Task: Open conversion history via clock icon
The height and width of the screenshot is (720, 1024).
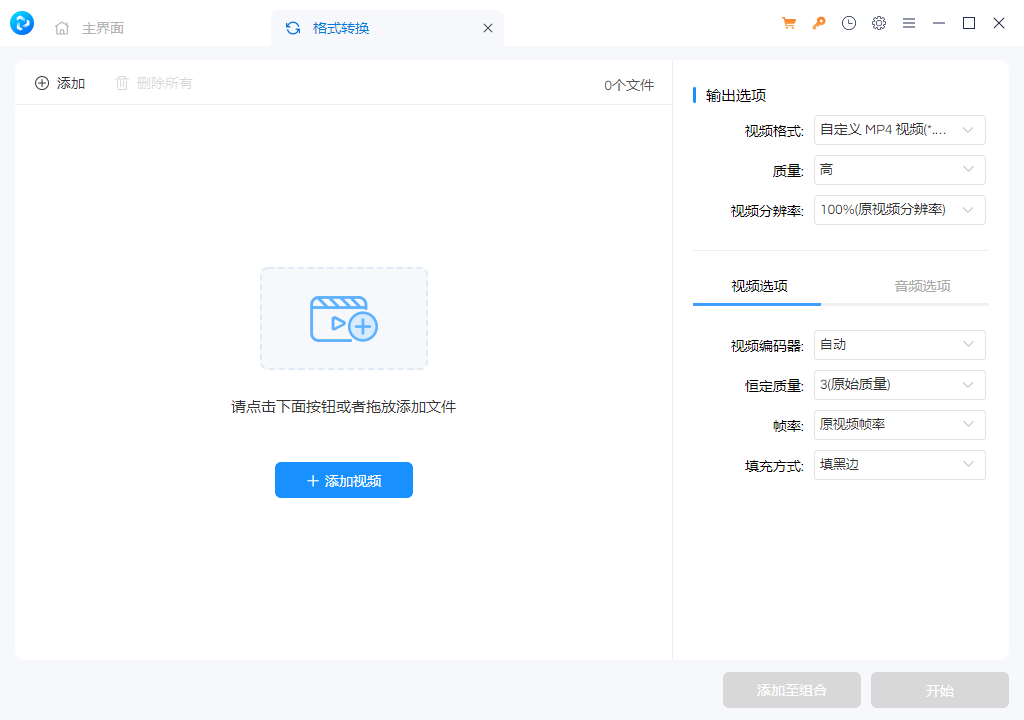Action: [849, 22]
